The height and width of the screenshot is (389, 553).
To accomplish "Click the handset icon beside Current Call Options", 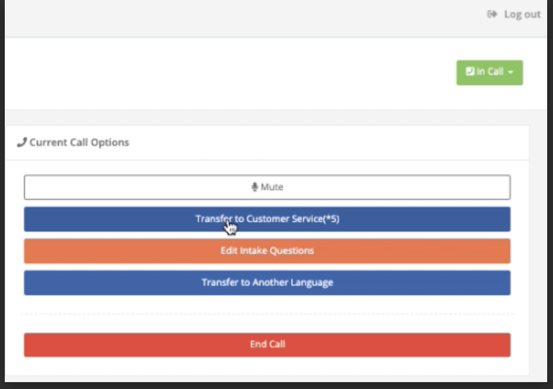I will tap(22, 142).
